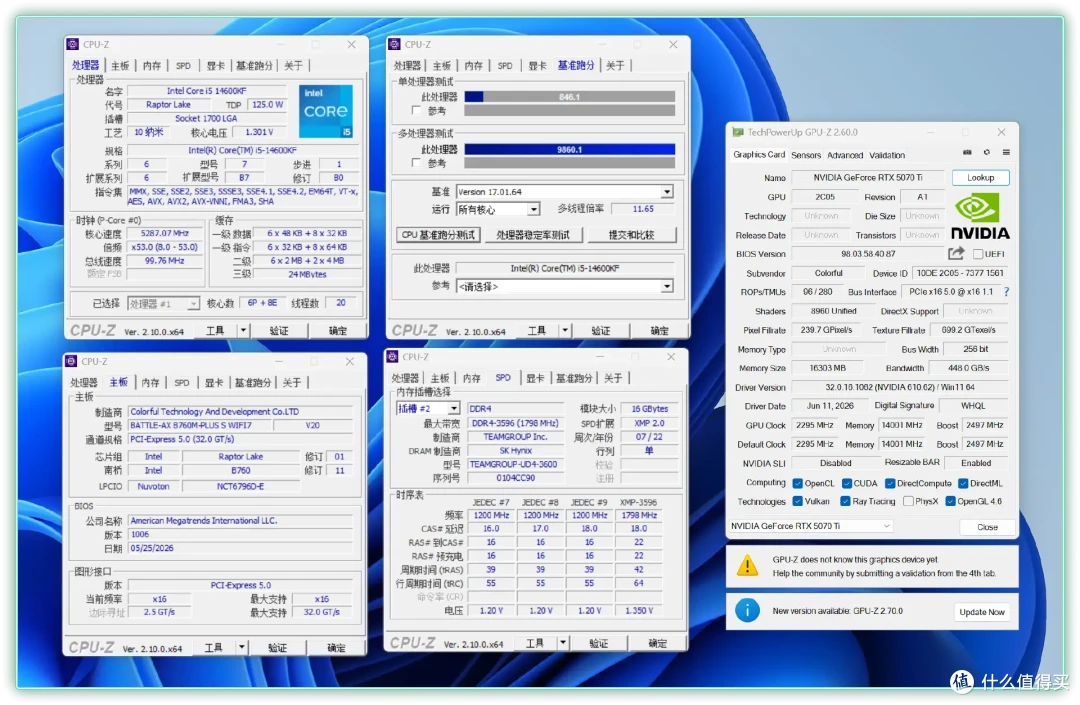Click the multi-thread 9860.1 score bar

click(x=570, y=149)
